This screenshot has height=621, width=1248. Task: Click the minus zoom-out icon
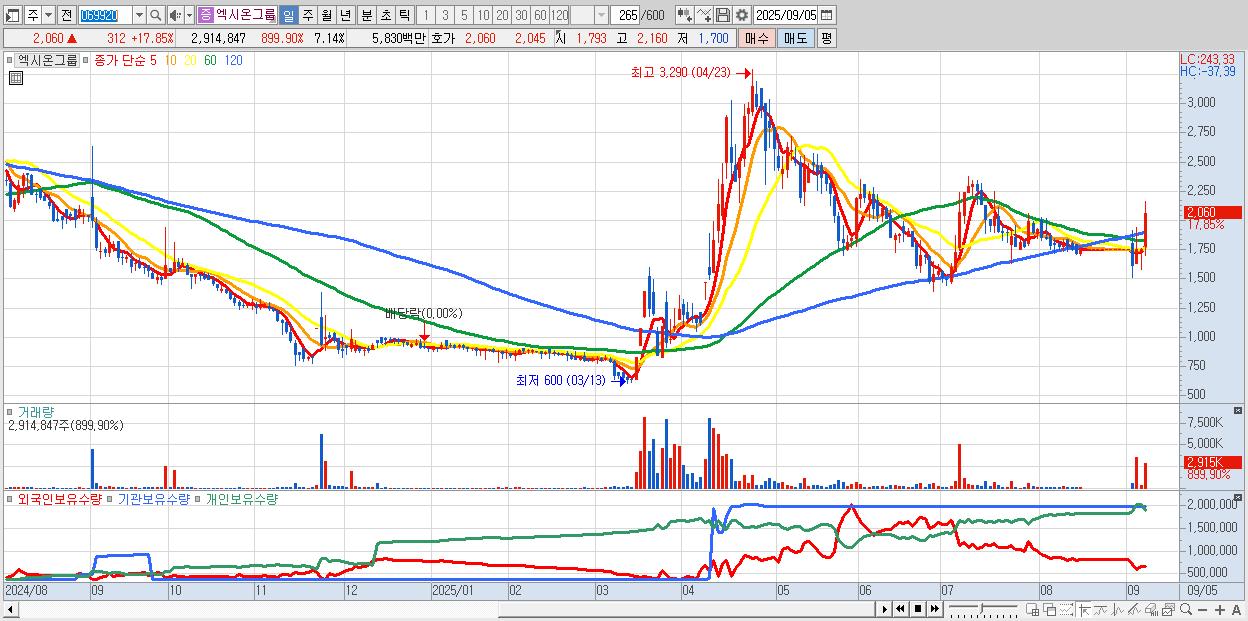point(1202,610)
